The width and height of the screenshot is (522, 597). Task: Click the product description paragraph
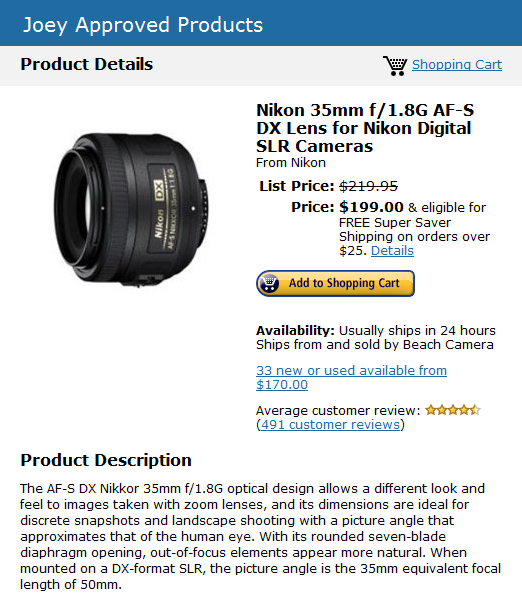(260, 536)
